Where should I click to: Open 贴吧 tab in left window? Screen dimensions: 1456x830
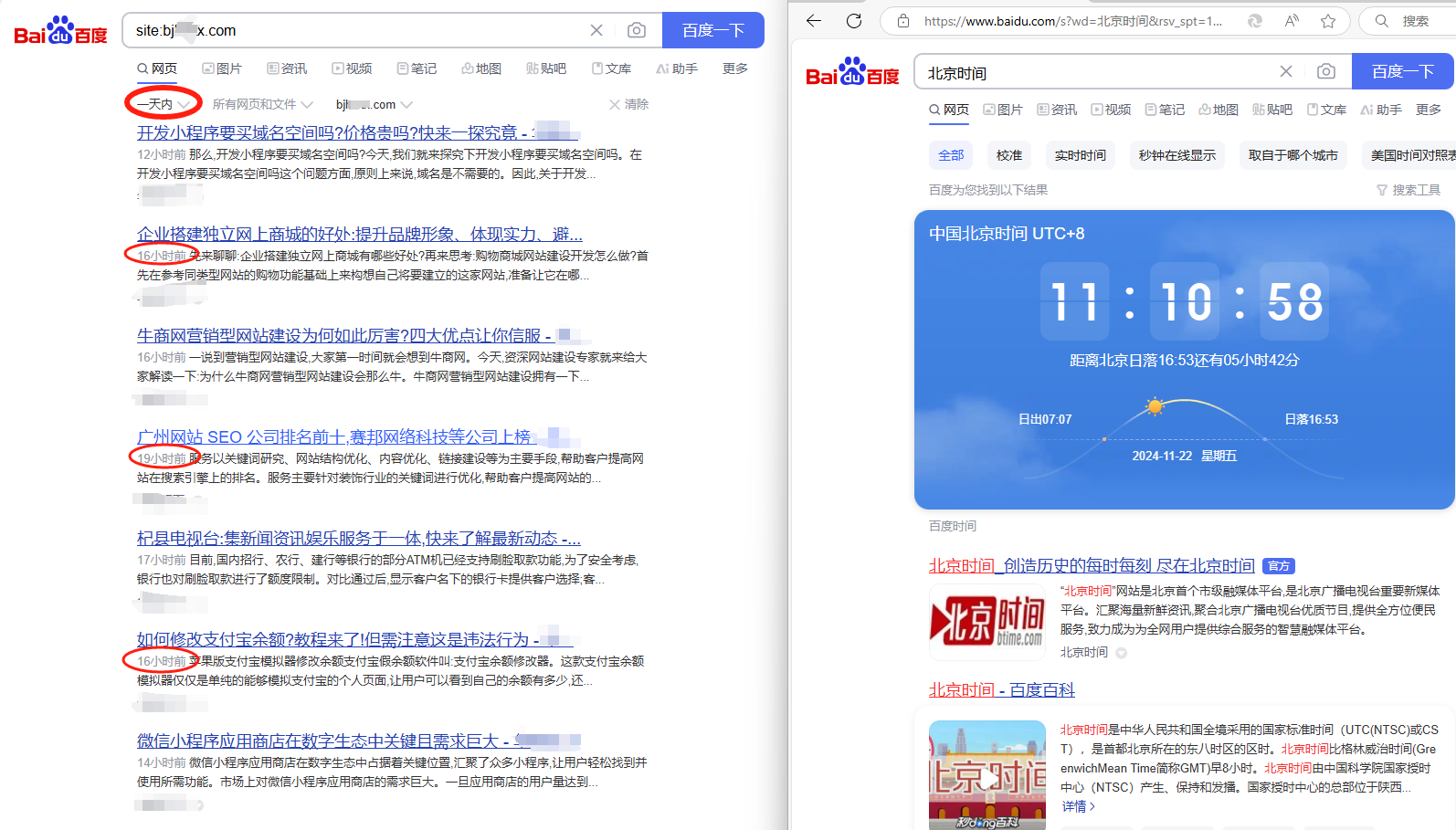click(x=546, y=68)
